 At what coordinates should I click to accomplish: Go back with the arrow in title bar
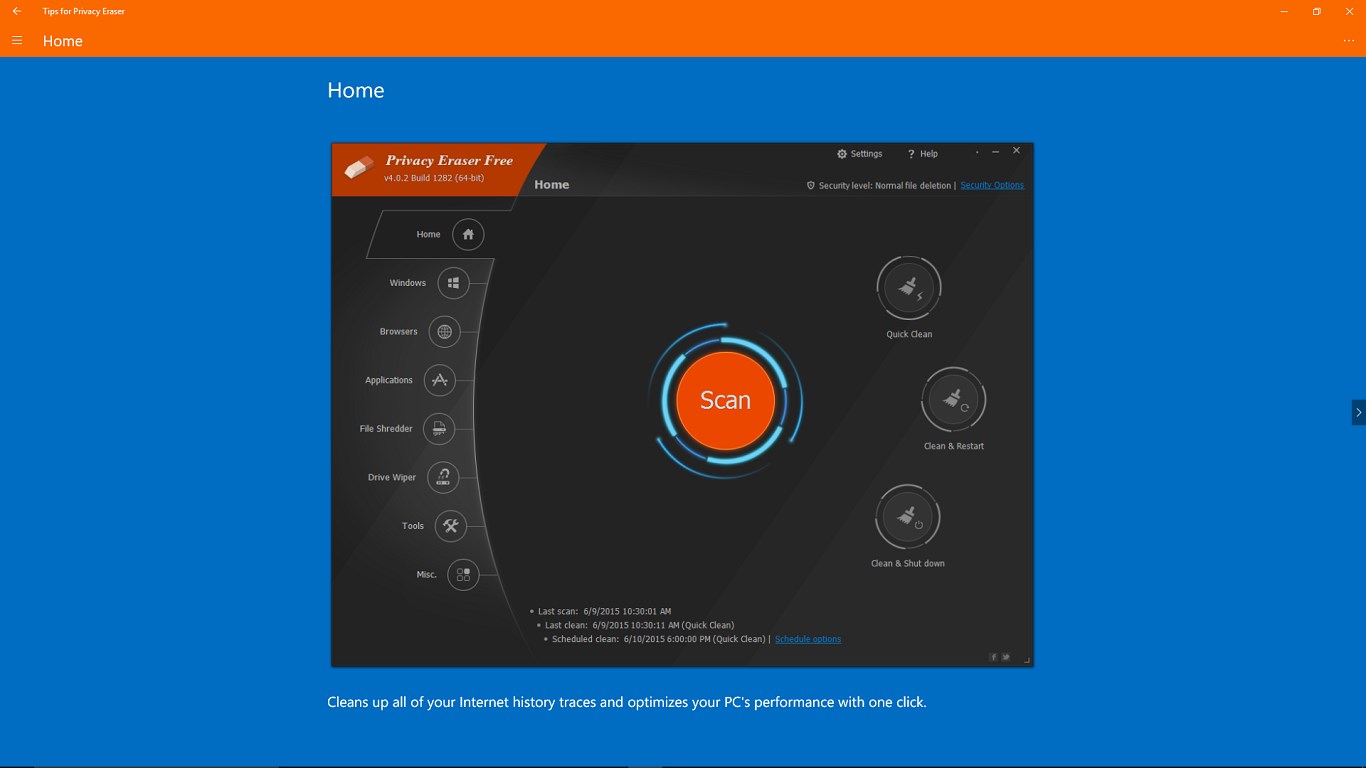coord(17,11)
